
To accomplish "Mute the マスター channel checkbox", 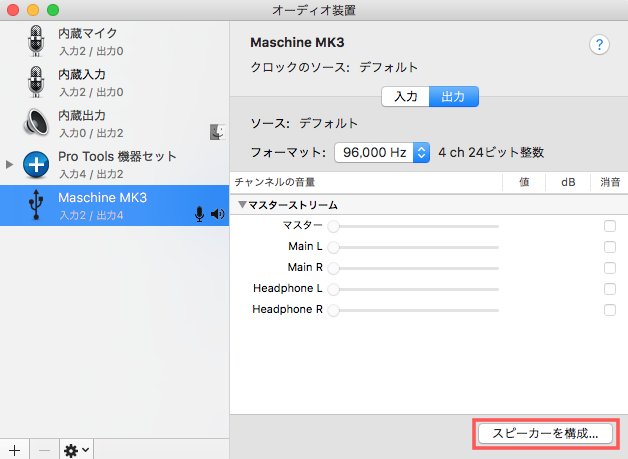I will click(x=610, y=226).
